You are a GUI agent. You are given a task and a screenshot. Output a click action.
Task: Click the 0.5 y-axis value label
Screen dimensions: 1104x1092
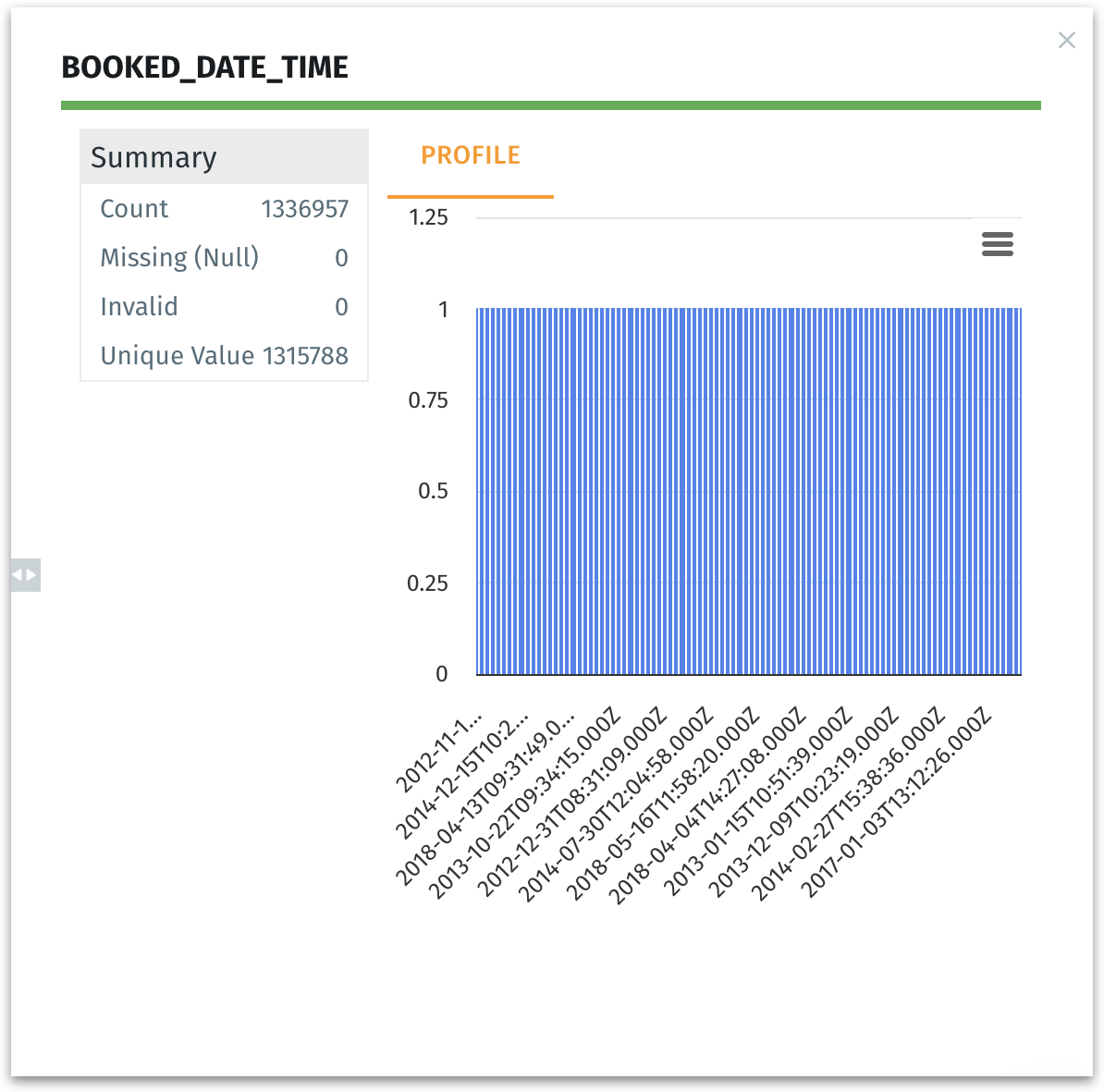point(433,491)
